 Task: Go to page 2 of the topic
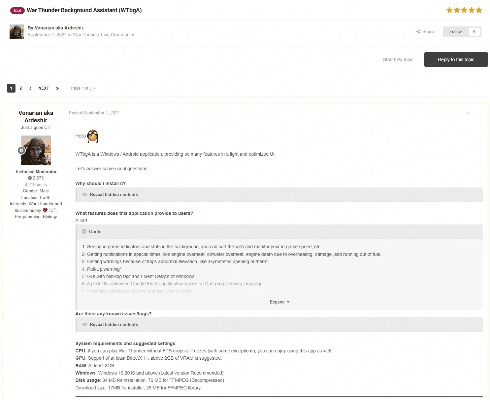pyautogui.click(x=21, y=88)
